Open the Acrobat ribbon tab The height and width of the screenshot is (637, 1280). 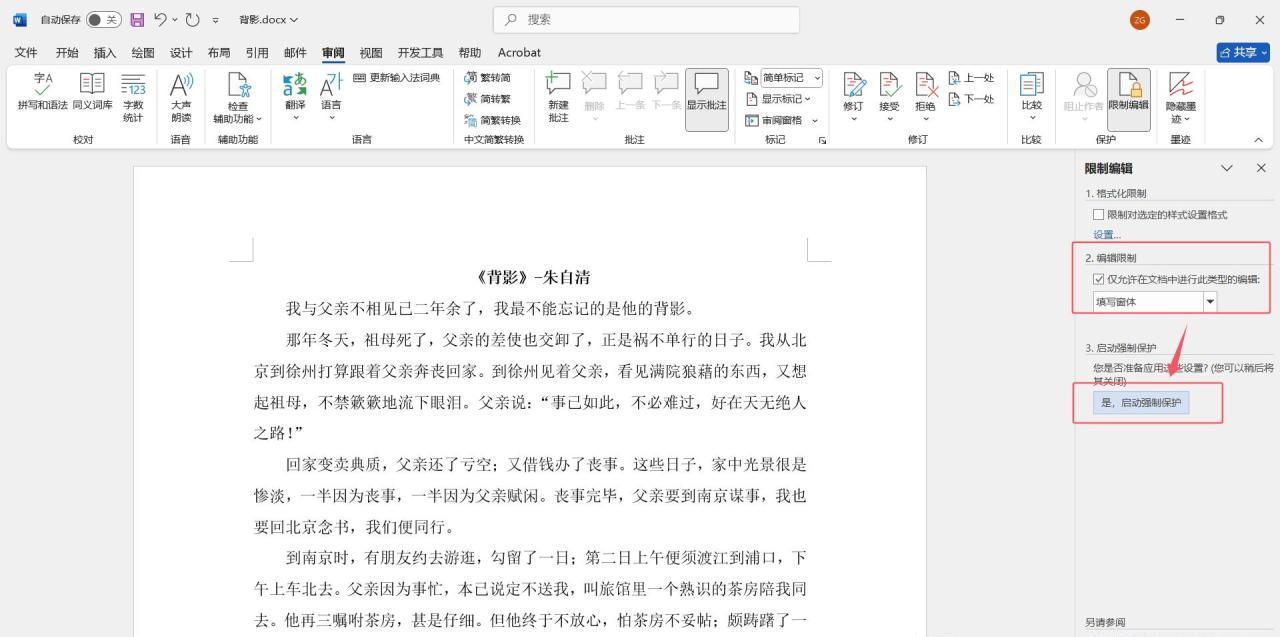[518, 52]
